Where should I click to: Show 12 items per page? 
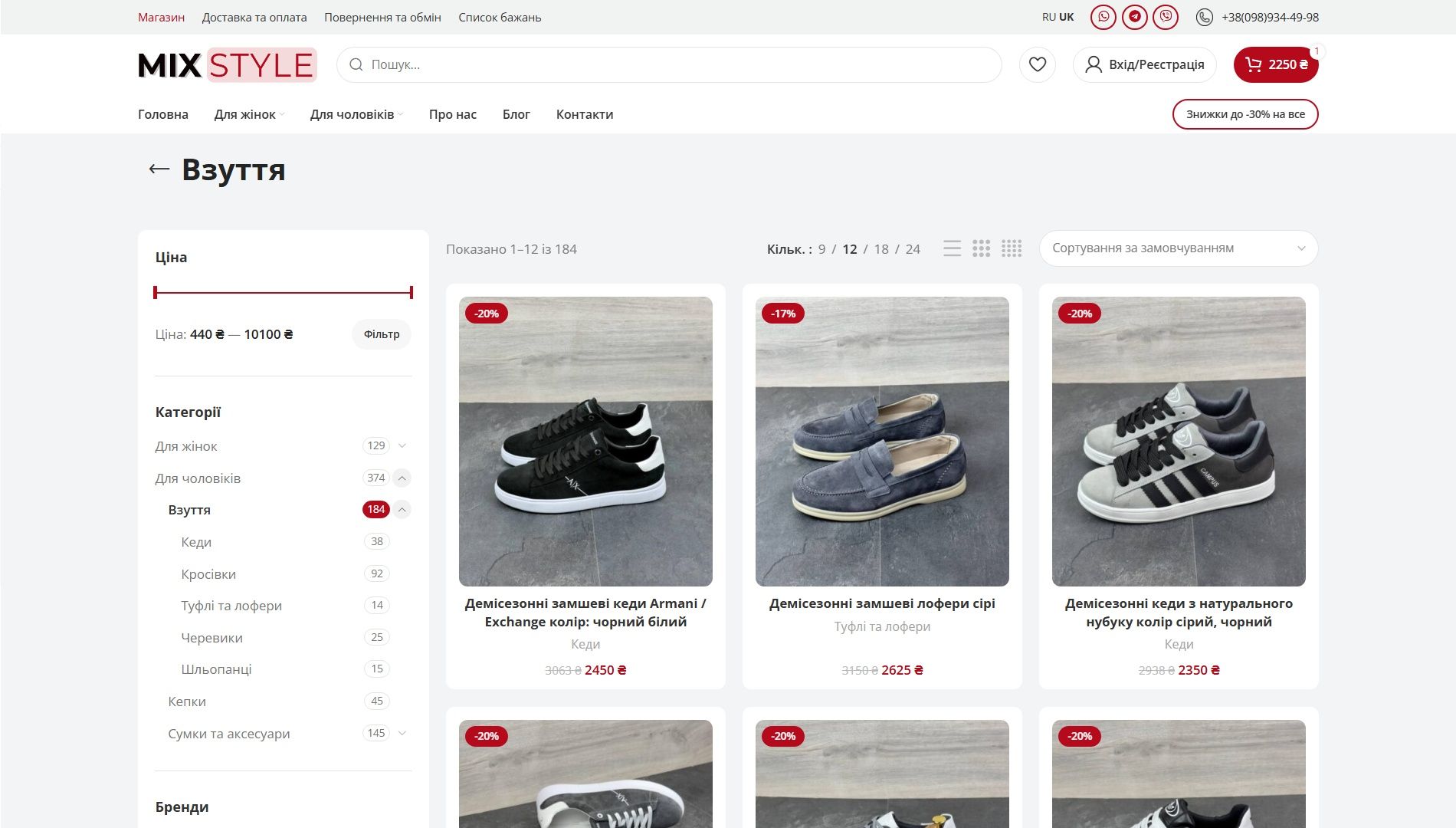pos(850,249)
